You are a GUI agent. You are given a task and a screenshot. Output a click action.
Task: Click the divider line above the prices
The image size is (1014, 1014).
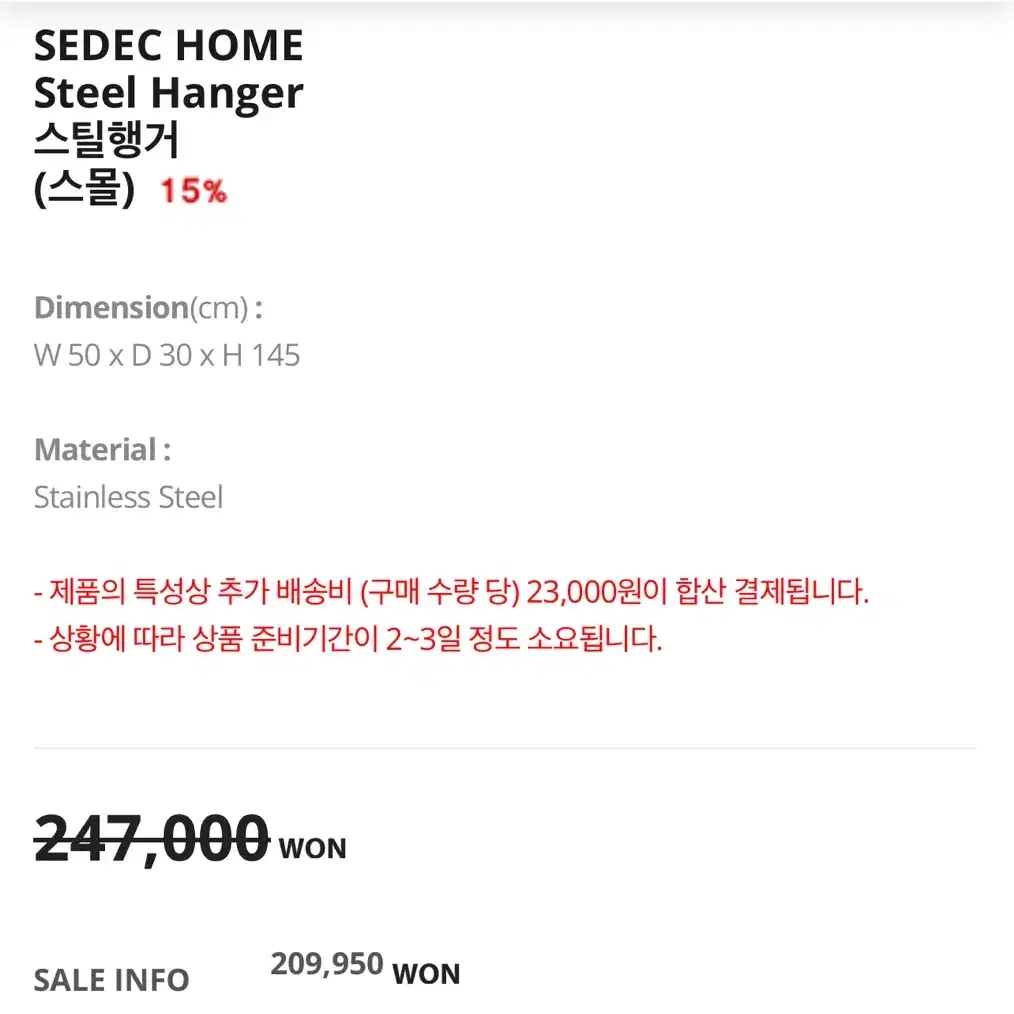(505, 748)
